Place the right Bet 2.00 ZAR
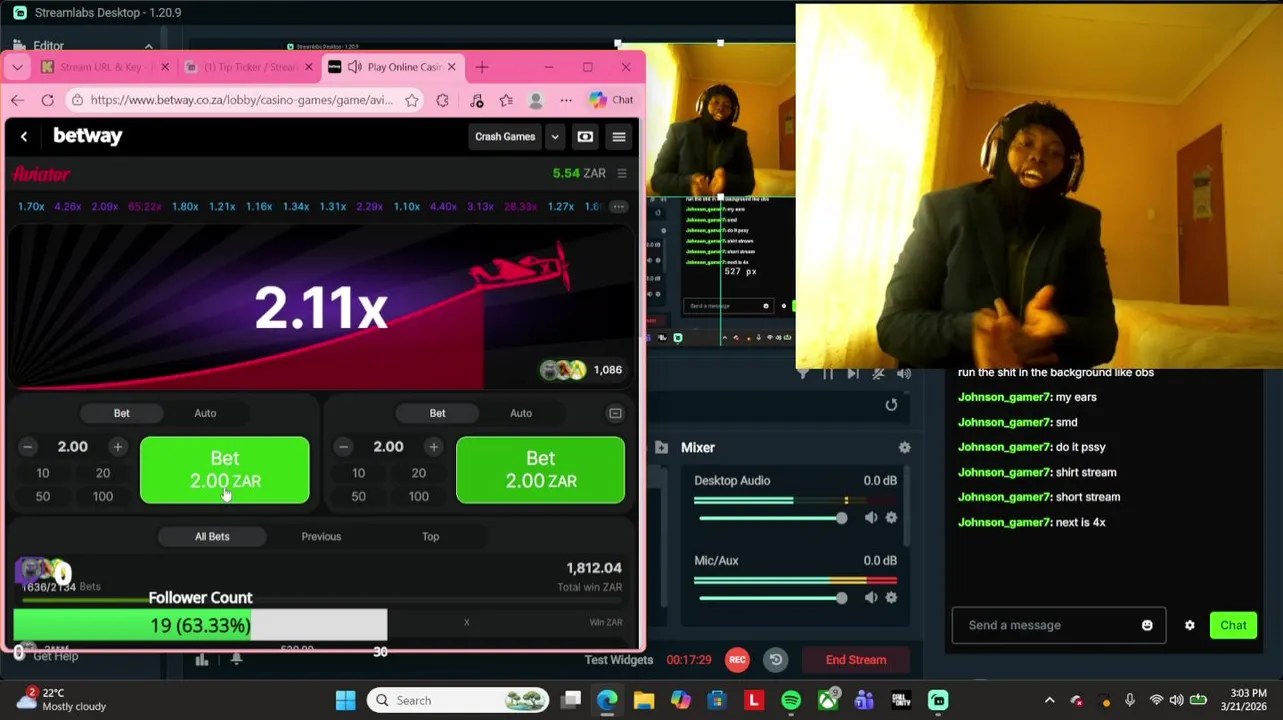 click(541, 470)
